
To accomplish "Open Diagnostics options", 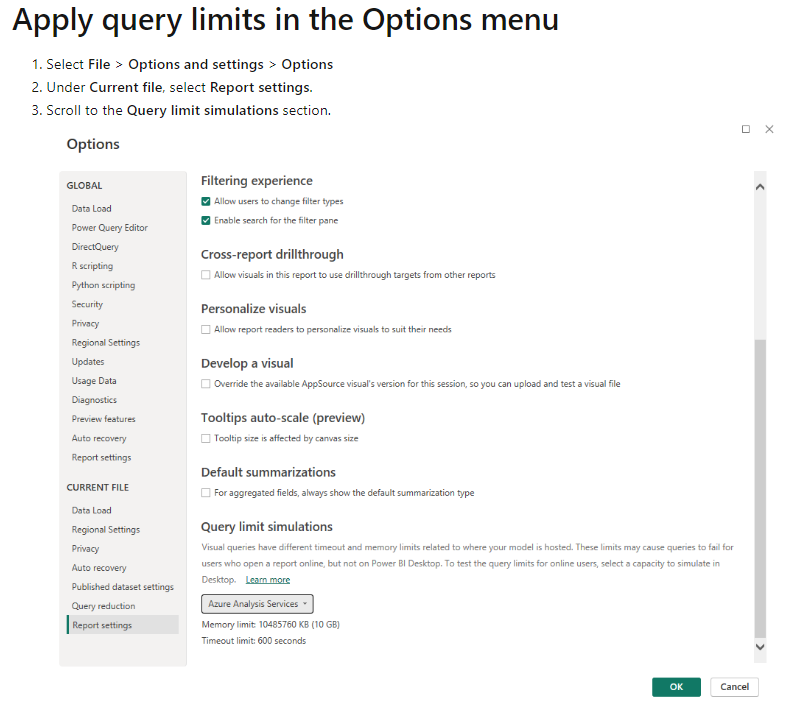I will [x=94, y=400].
